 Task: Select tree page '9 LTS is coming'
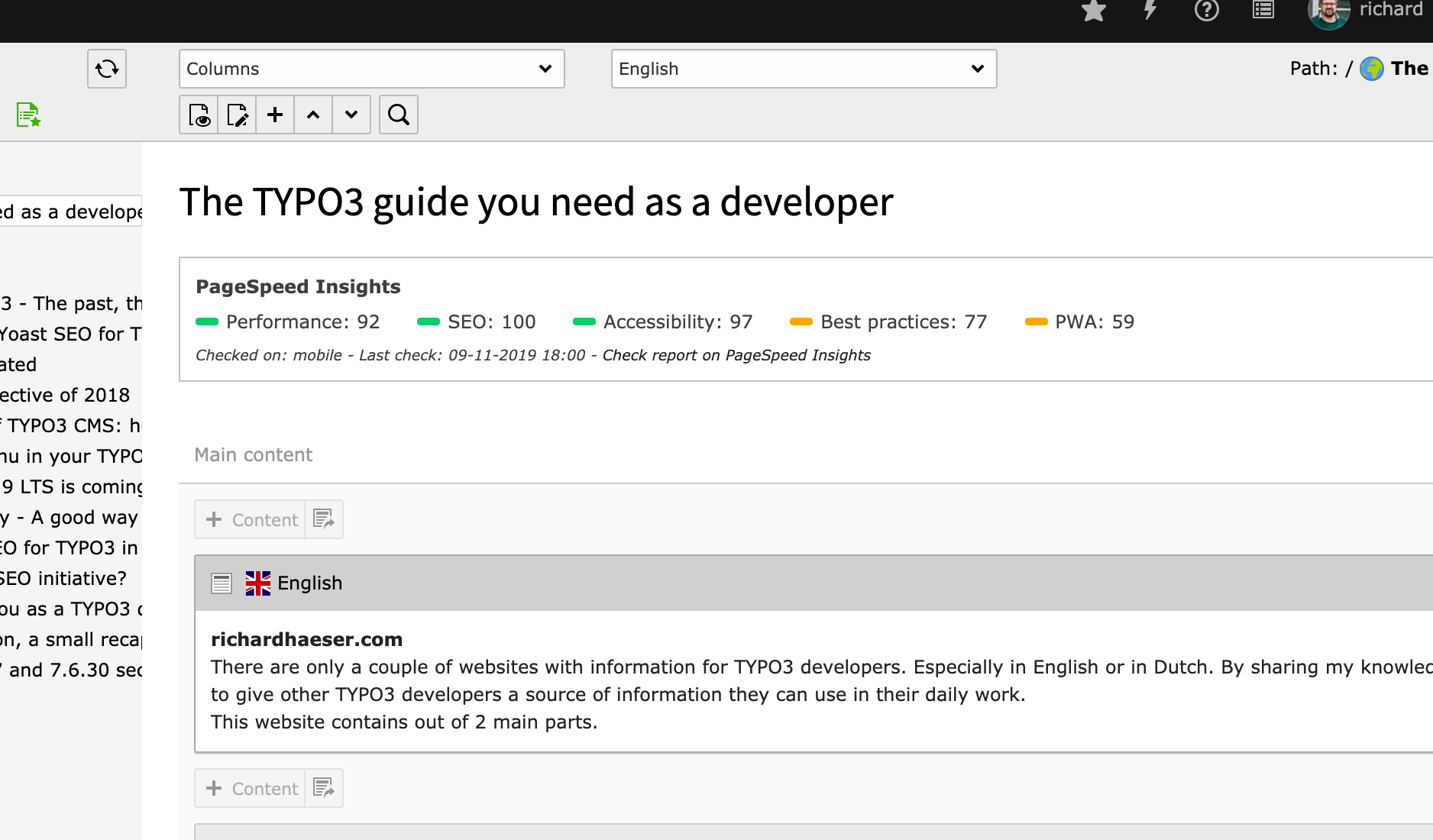pos(71,486)
